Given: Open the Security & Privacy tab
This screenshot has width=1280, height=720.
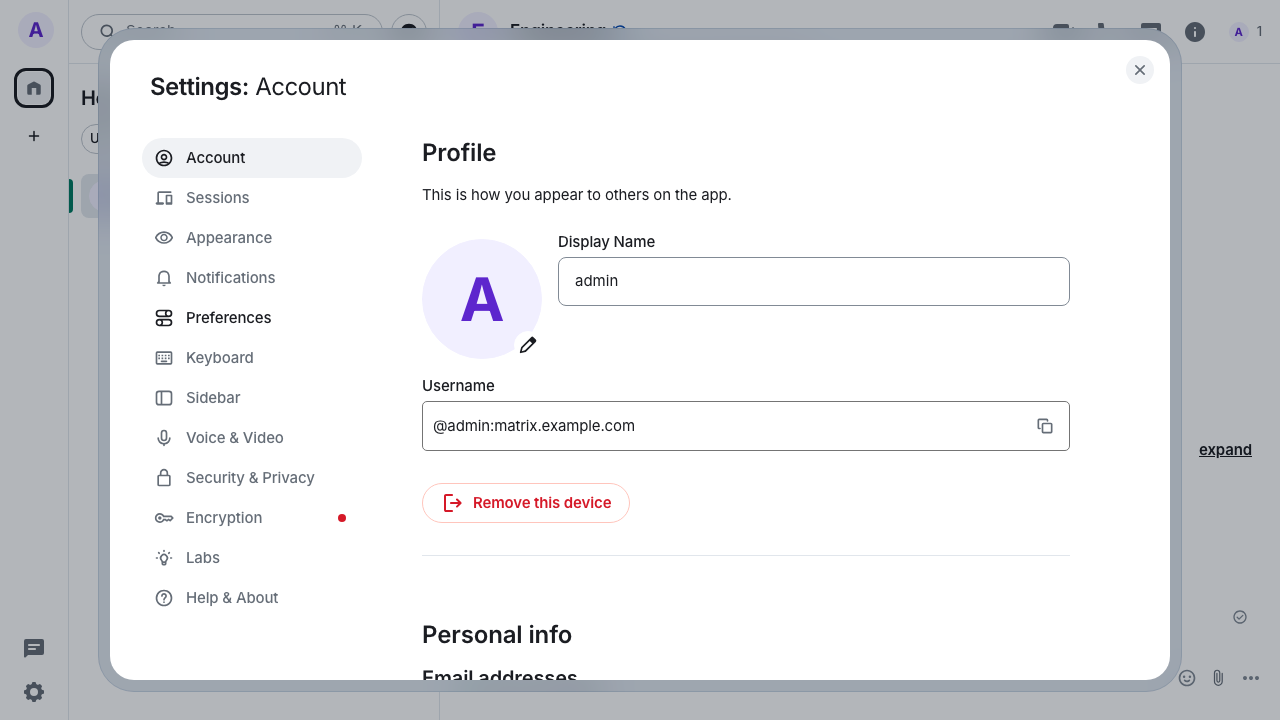Looking at the screenshot, I should pos(252,478).
